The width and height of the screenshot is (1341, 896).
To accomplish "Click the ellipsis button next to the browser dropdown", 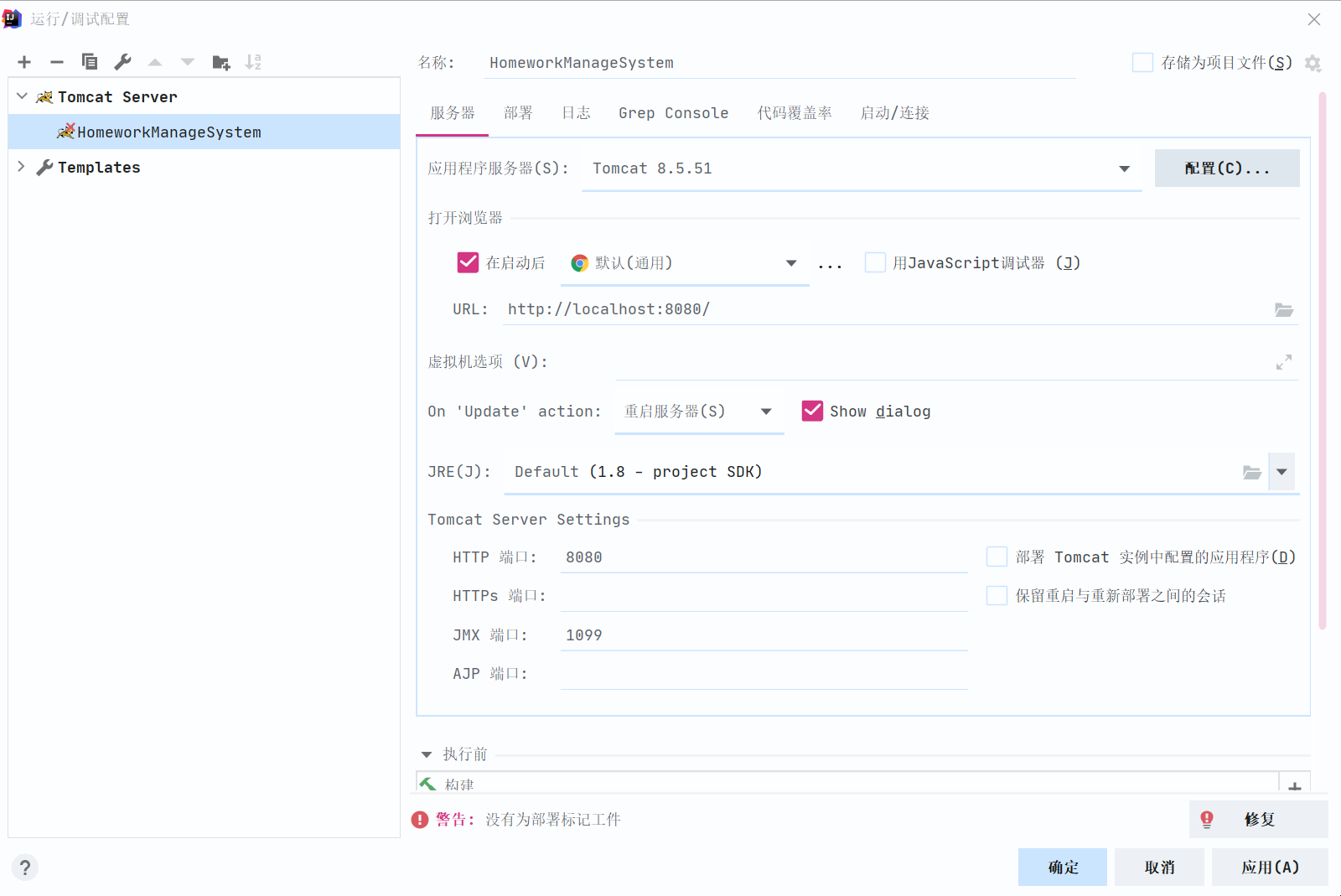I will click(x=830, y=264).
